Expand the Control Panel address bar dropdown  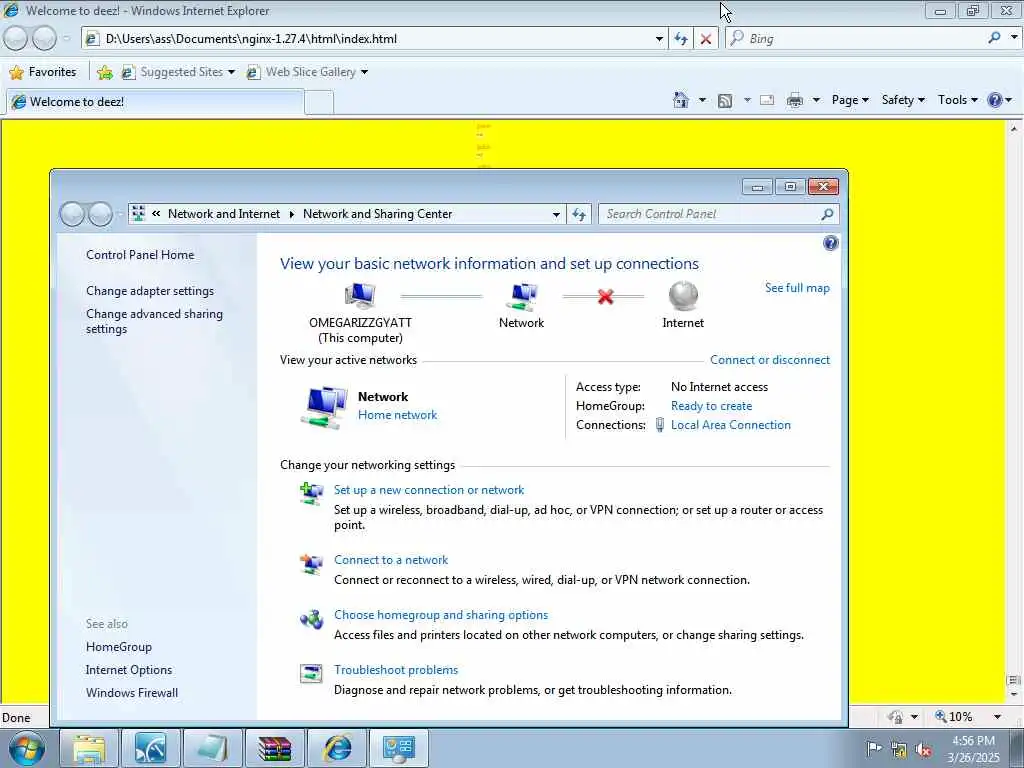click(556, 214)
